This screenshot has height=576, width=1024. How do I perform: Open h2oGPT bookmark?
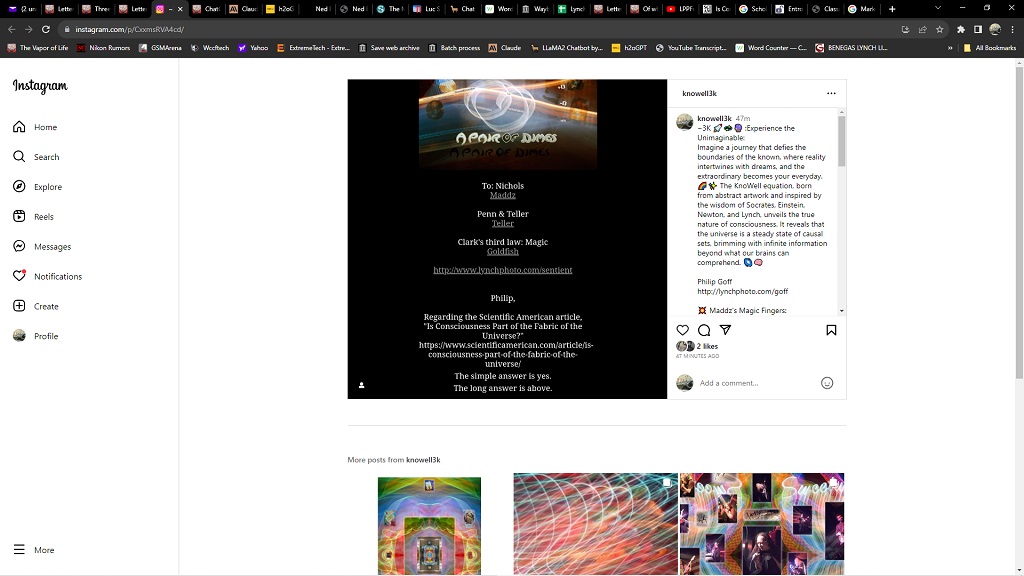(x=629, y=48)
